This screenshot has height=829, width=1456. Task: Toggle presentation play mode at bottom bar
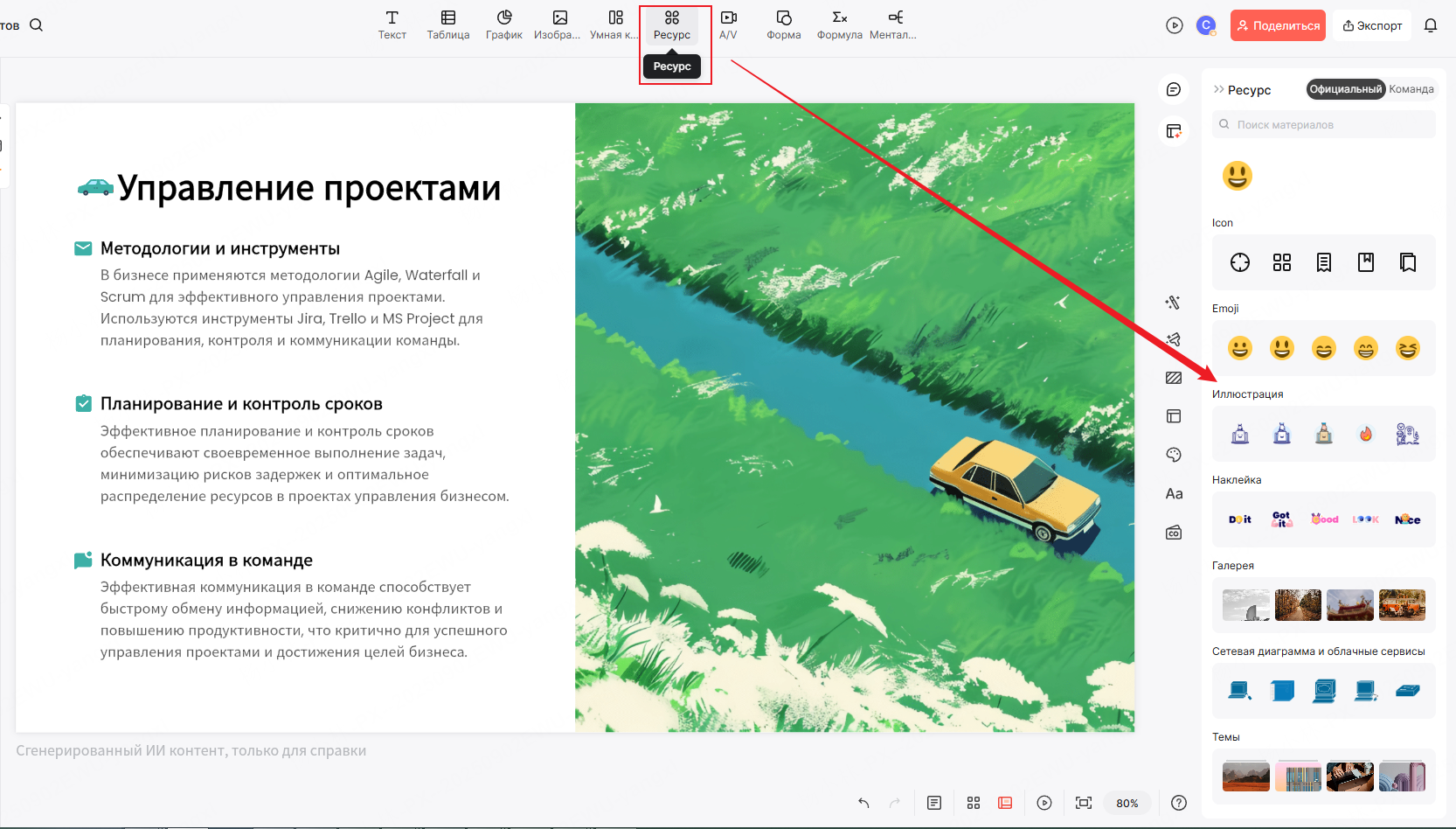tap(1044, 802)
